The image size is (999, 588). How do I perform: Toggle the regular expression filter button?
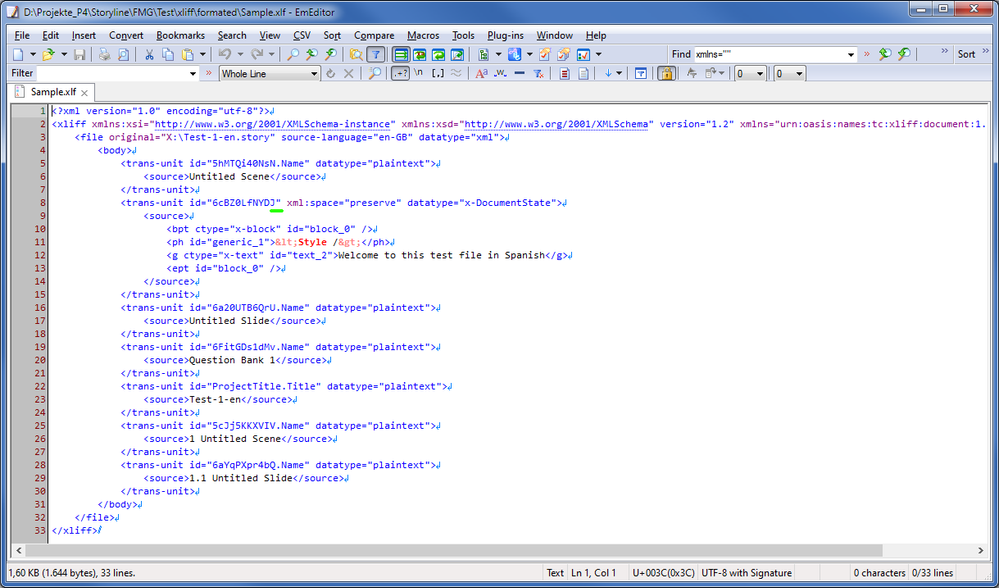399,74
